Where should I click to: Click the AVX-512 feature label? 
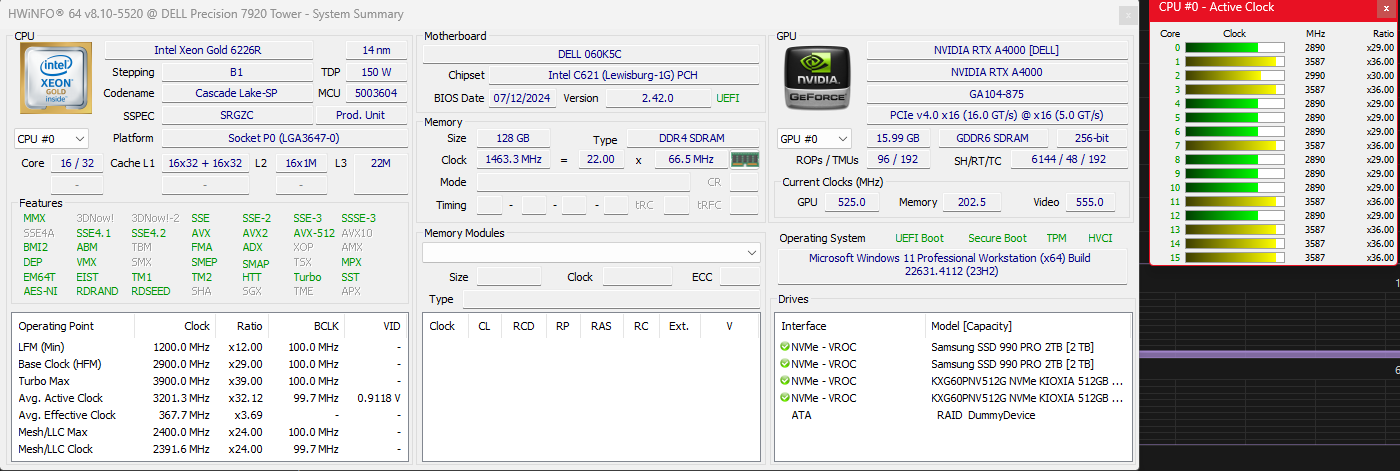(x=314, y=233)
